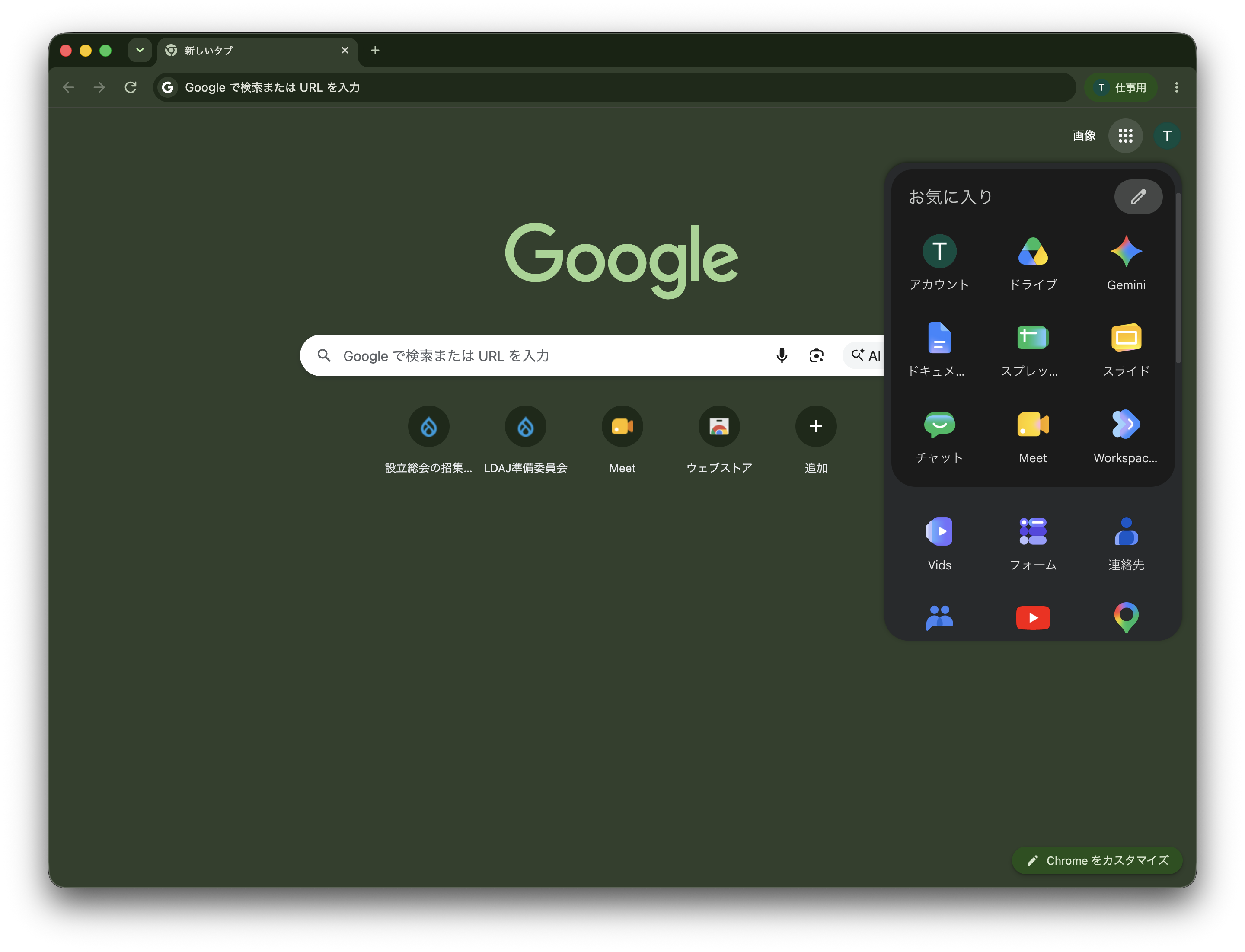The image size is (1245, 952).
Task: Open Google Forms (フォーム) app
Action: click(x=1032, y=543)
